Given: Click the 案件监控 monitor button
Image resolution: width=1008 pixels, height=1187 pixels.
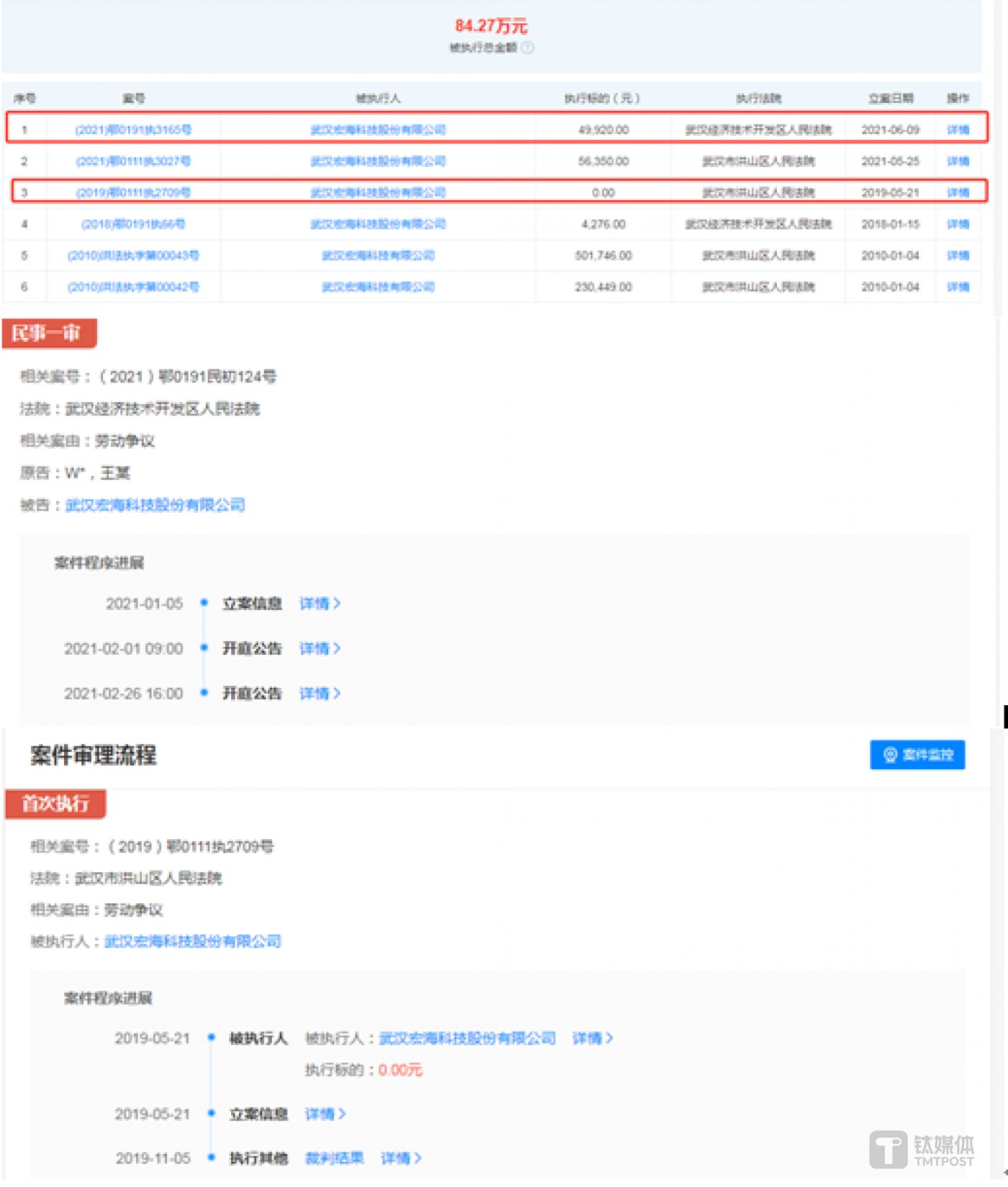Looking at the screenshot, I should click(x=917, y=755).
